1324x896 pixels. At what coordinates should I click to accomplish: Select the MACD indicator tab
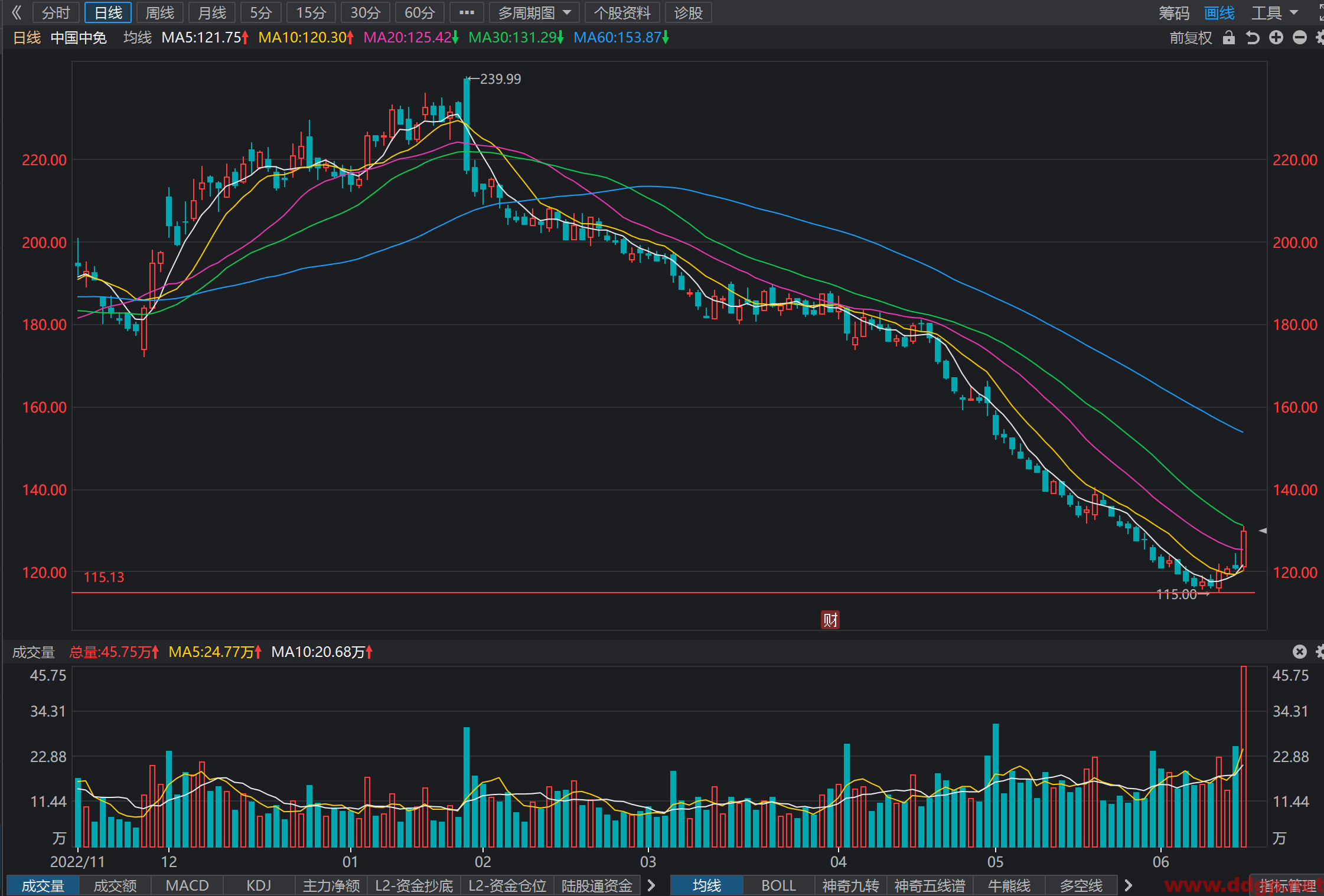[187, 885]
